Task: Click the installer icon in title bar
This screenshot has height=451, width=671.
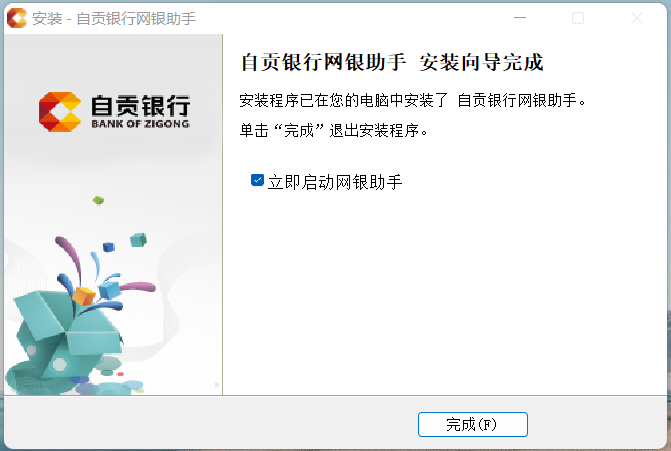Action: coord(17,18)
